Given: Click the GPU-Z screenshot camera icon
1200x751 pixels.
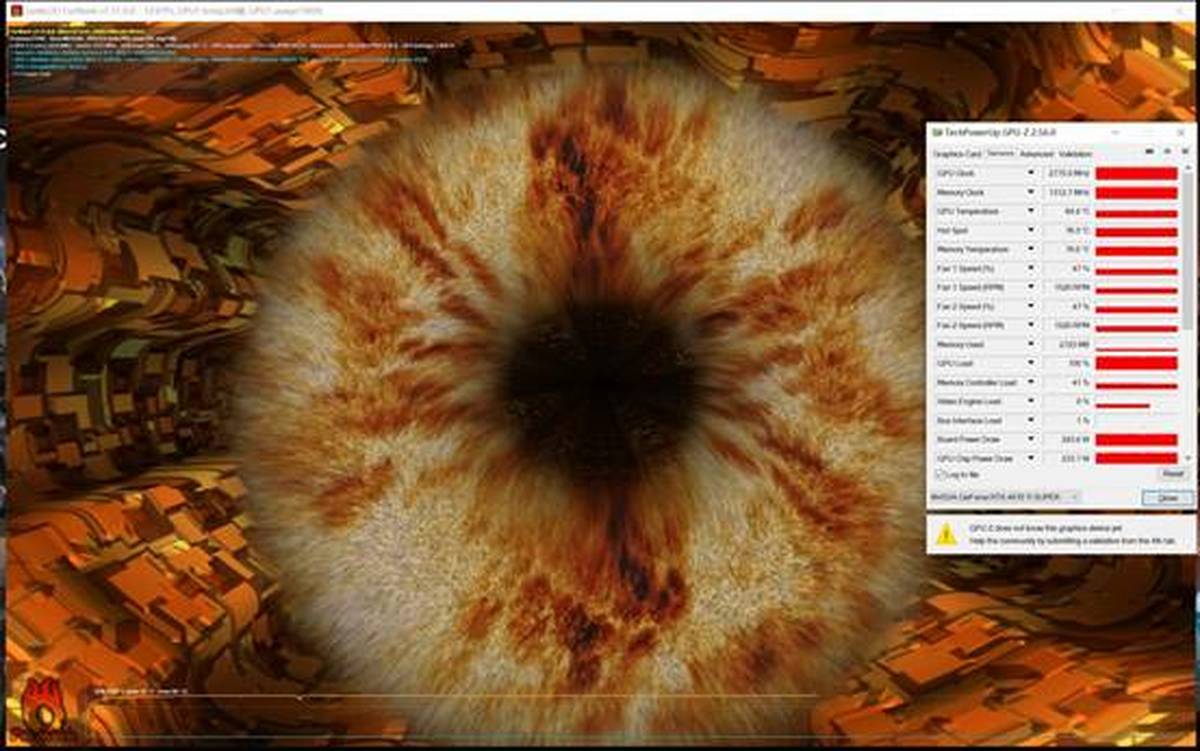Looking at the screenshot, I should 1149,152.
